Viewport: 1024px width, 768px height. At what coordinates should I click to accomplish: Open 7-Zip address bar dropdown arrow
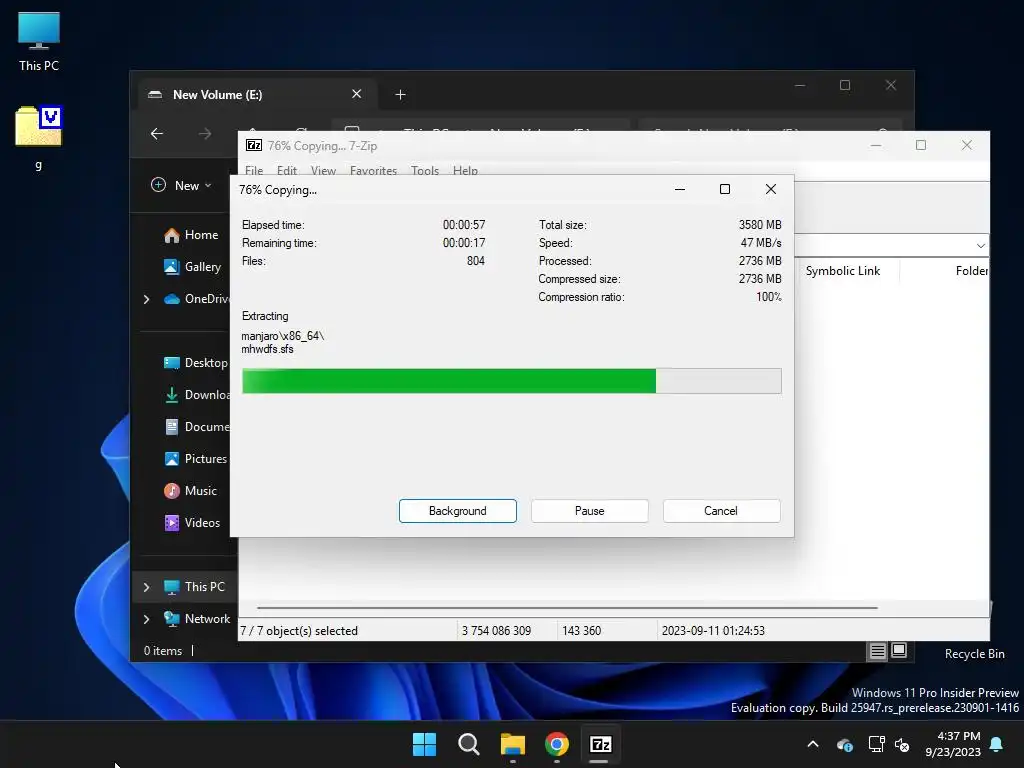point(980,246)
